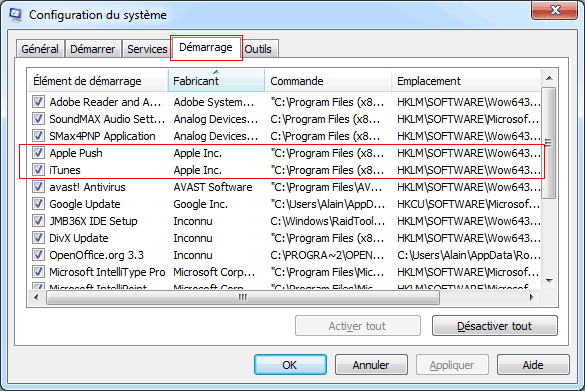
Task: Select the 'Apple Push' item name
Action: click(76, 153)
